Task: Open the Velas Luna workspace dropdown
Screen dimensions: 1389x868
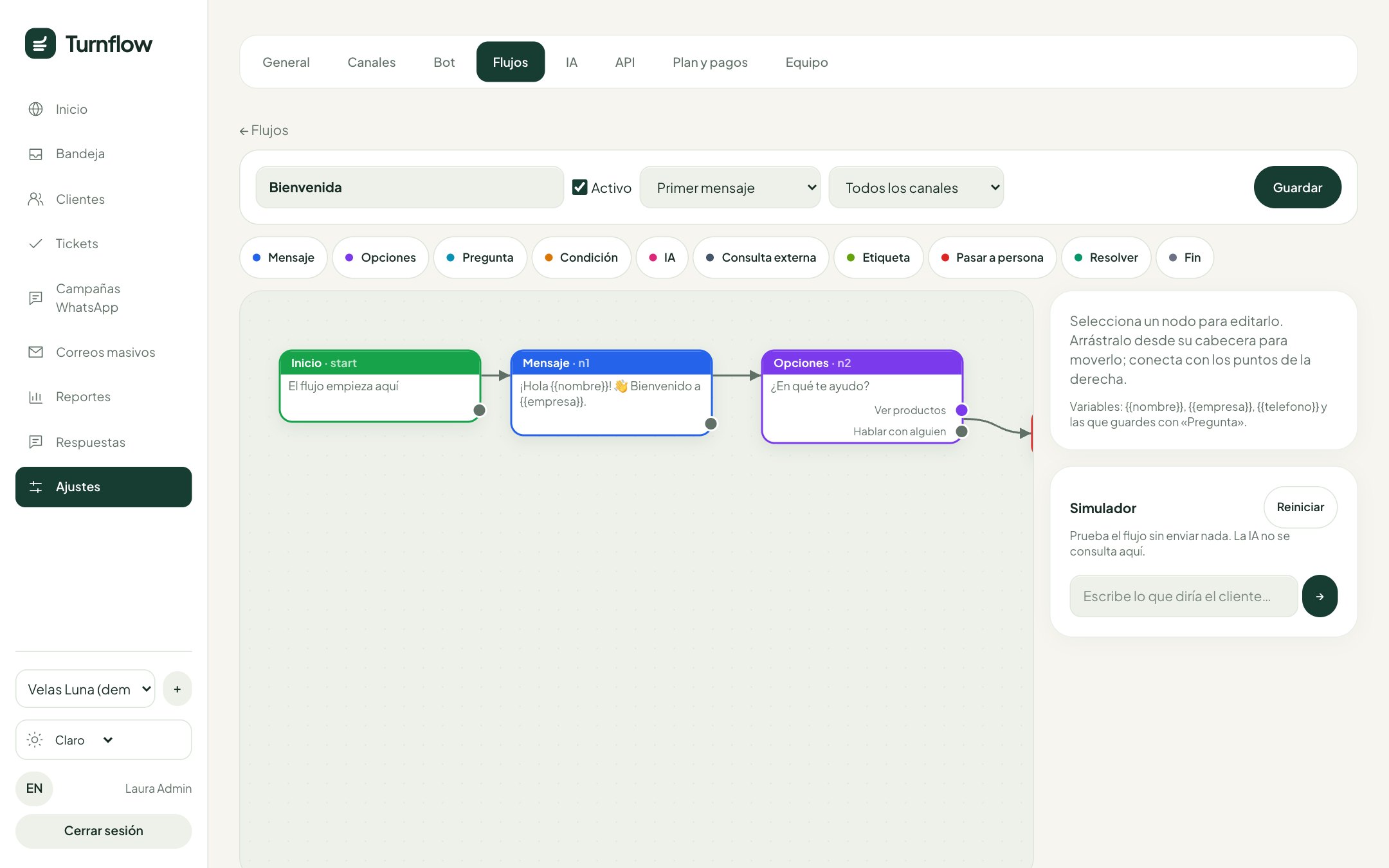Action: pyautogui.click(x=86, y=689)
